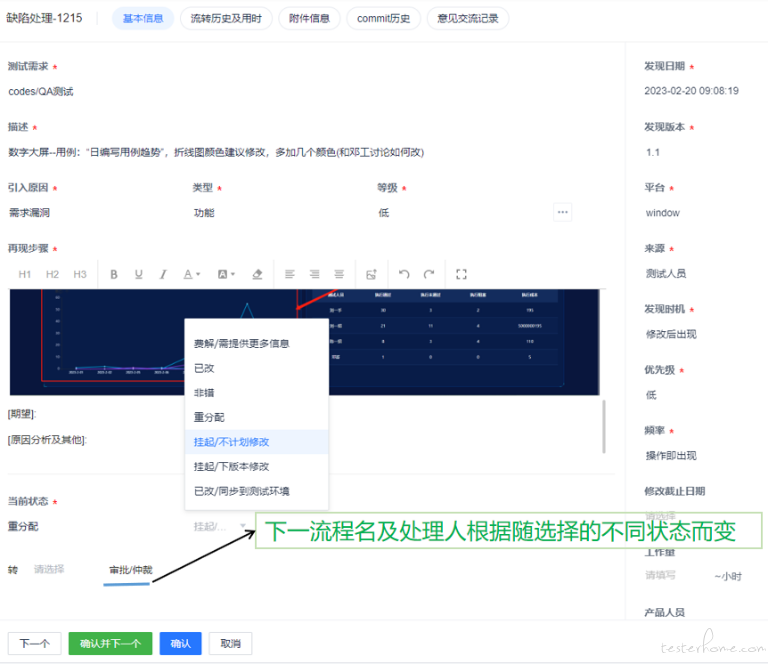Open font color dropdown
The height and width of the screenshot is (664, 768).
191,274
